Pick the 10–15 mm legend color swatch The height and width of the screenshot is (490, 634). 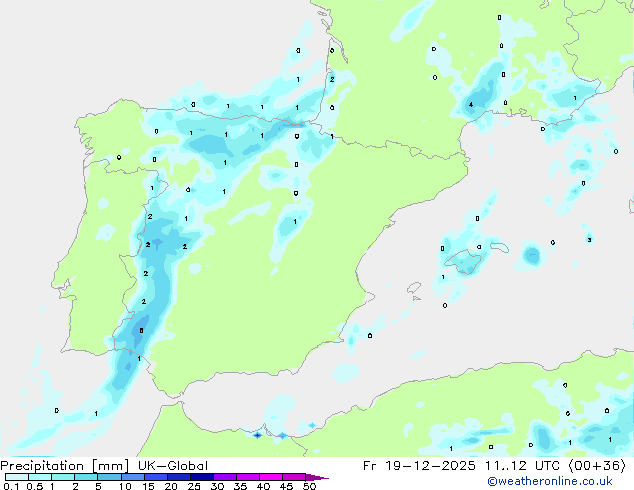(x=132, y=477)
